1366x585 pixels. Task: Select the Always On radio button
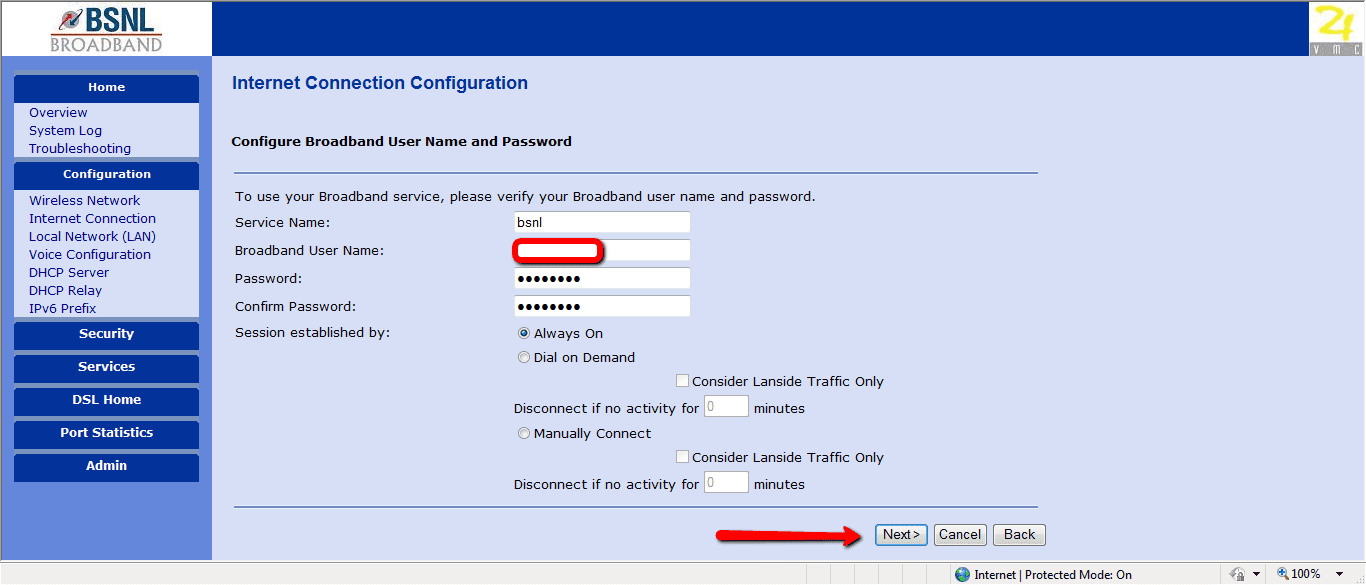(x=524, y=334)
